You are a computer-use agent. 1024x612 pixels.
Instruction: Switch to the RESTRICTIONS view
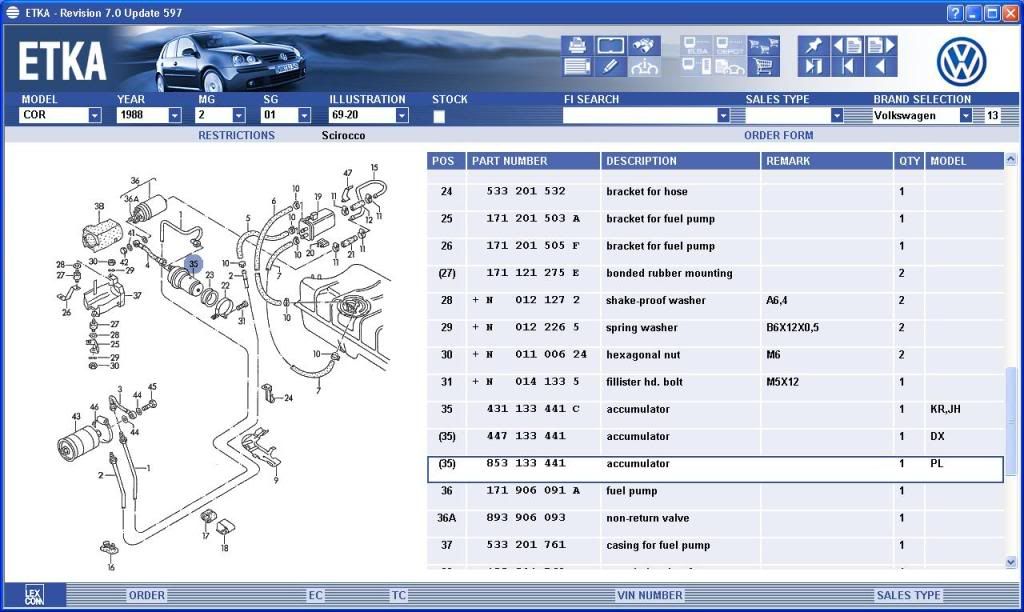point(236,135)
